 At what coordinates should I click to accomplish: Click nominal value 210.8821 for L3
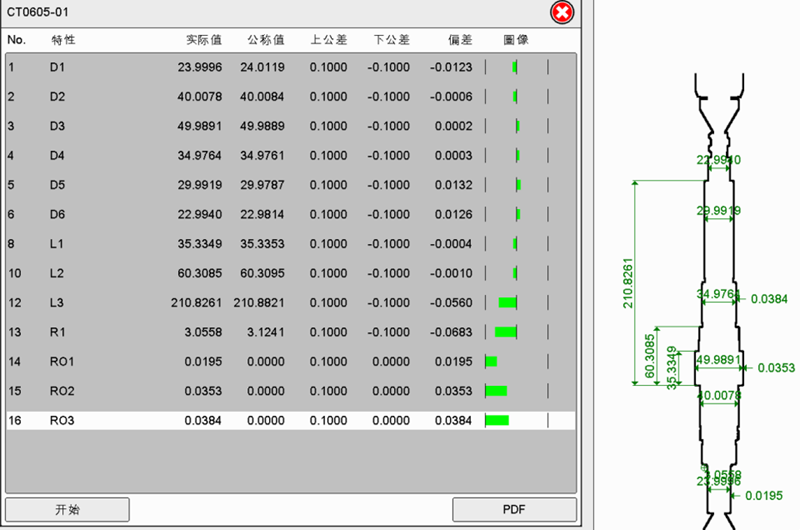click(259, 302)
